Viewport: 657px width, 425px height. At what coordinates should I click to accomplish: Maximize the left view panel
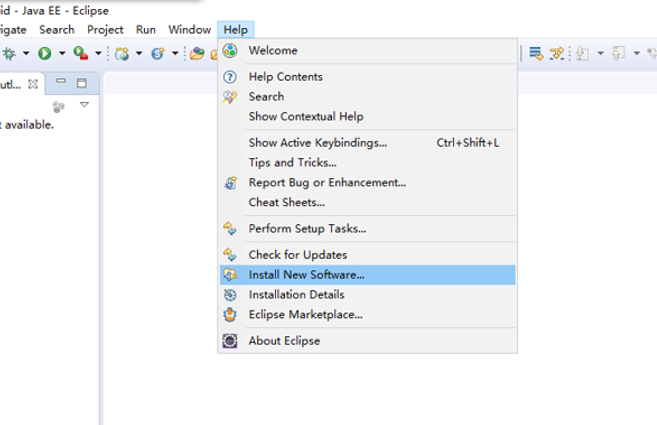click(82, 83)
